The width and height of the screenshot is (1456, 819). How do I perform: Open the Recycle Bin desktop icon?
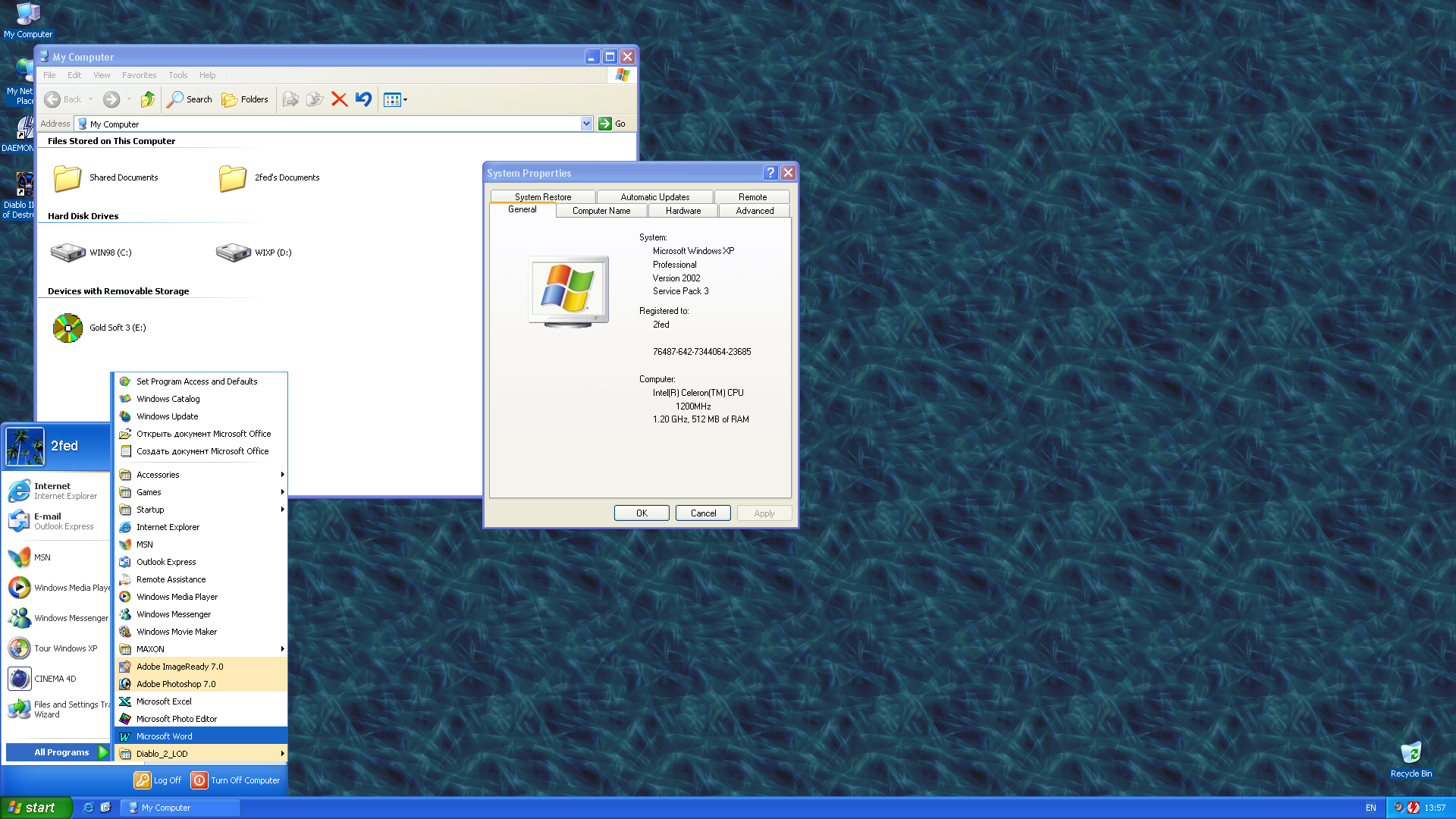(1411, 759)
